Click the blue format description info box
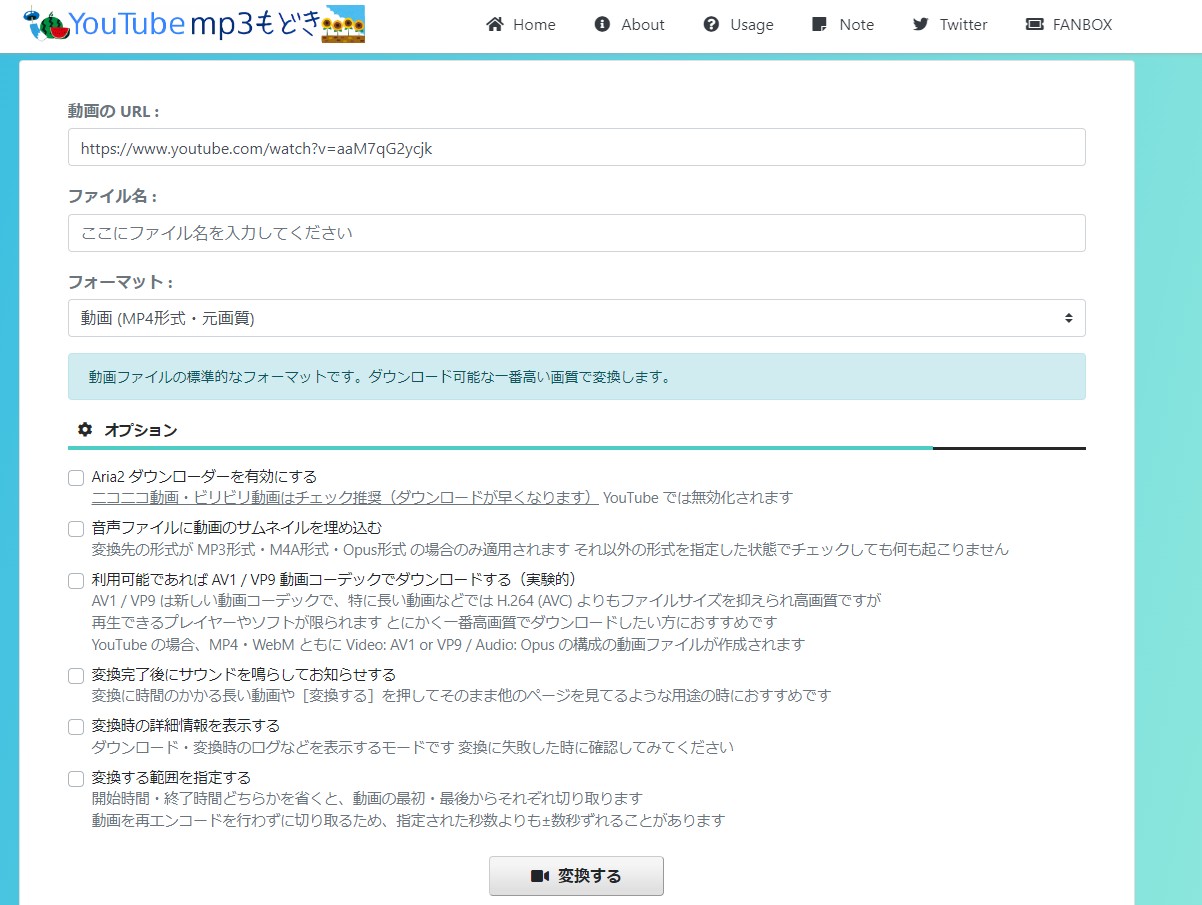This screenshot has width=1202, height=905. point(576,377)
